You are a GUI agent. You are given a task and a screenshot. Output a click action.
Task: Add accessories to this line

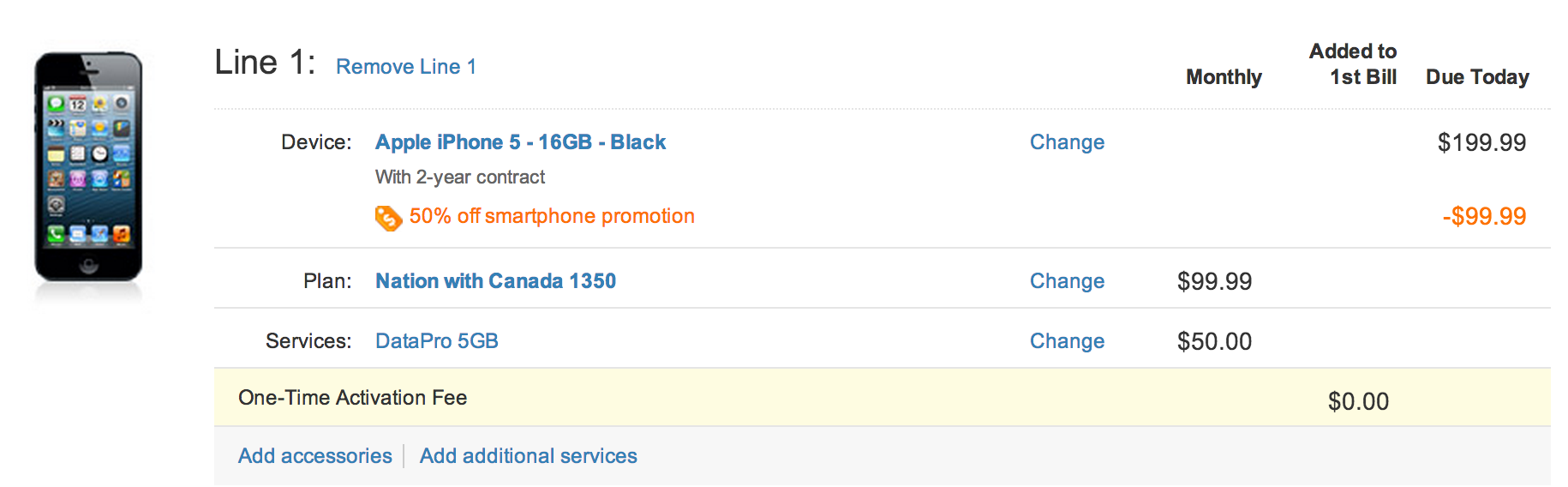click(314, 456)
